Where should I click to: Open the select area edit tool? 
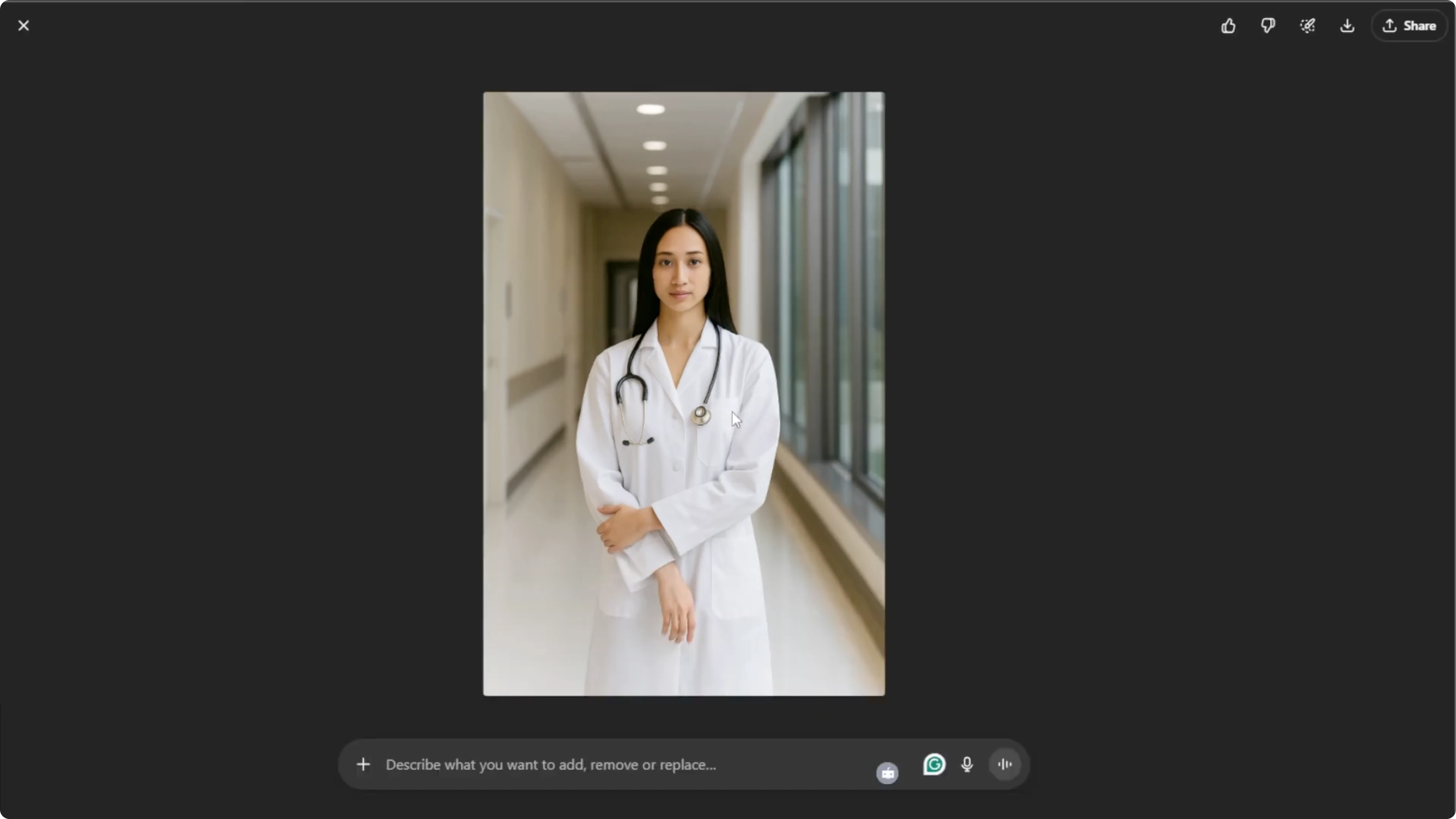click(x=1307, y=25)
